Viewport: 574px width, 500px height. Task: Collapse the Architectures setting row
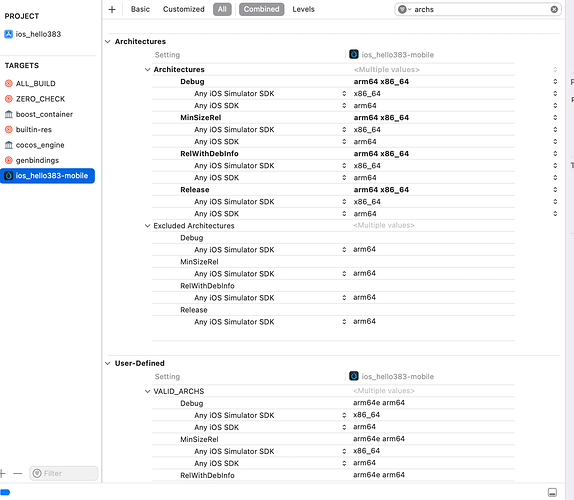point(147,70)
